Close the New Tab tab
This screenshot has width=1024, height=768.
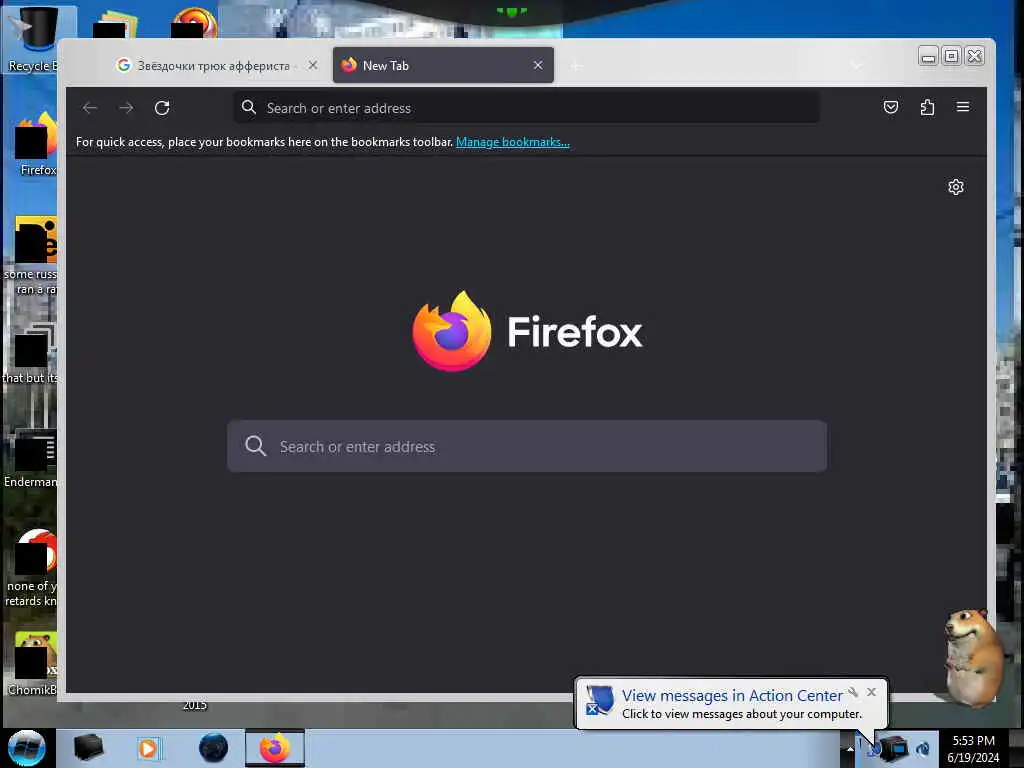(x=537, y=65)
